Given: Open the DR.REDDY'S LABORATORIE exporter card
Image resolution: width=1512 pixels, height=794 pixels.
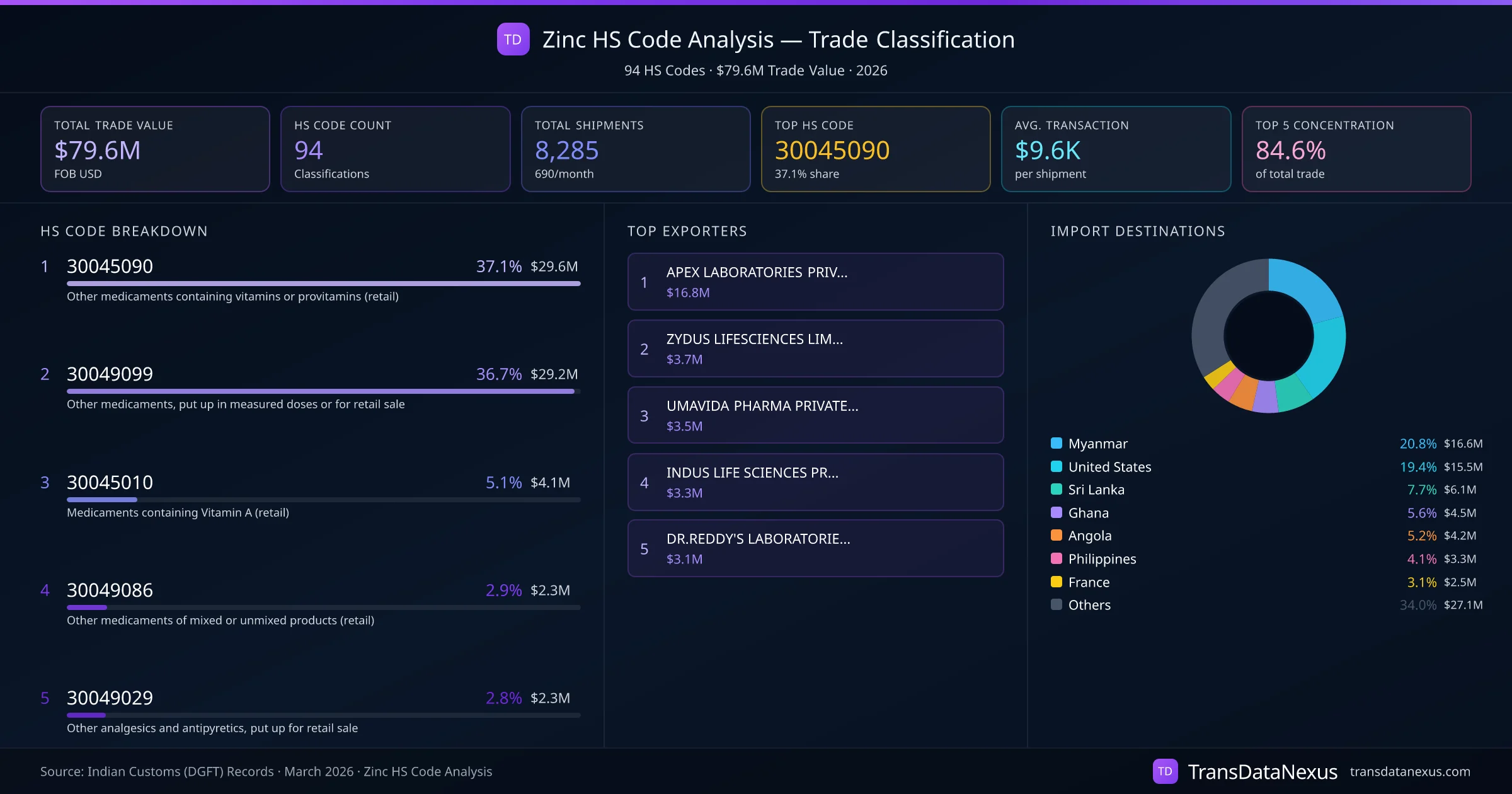Looking at the screenshot, I should coord(815,548).
